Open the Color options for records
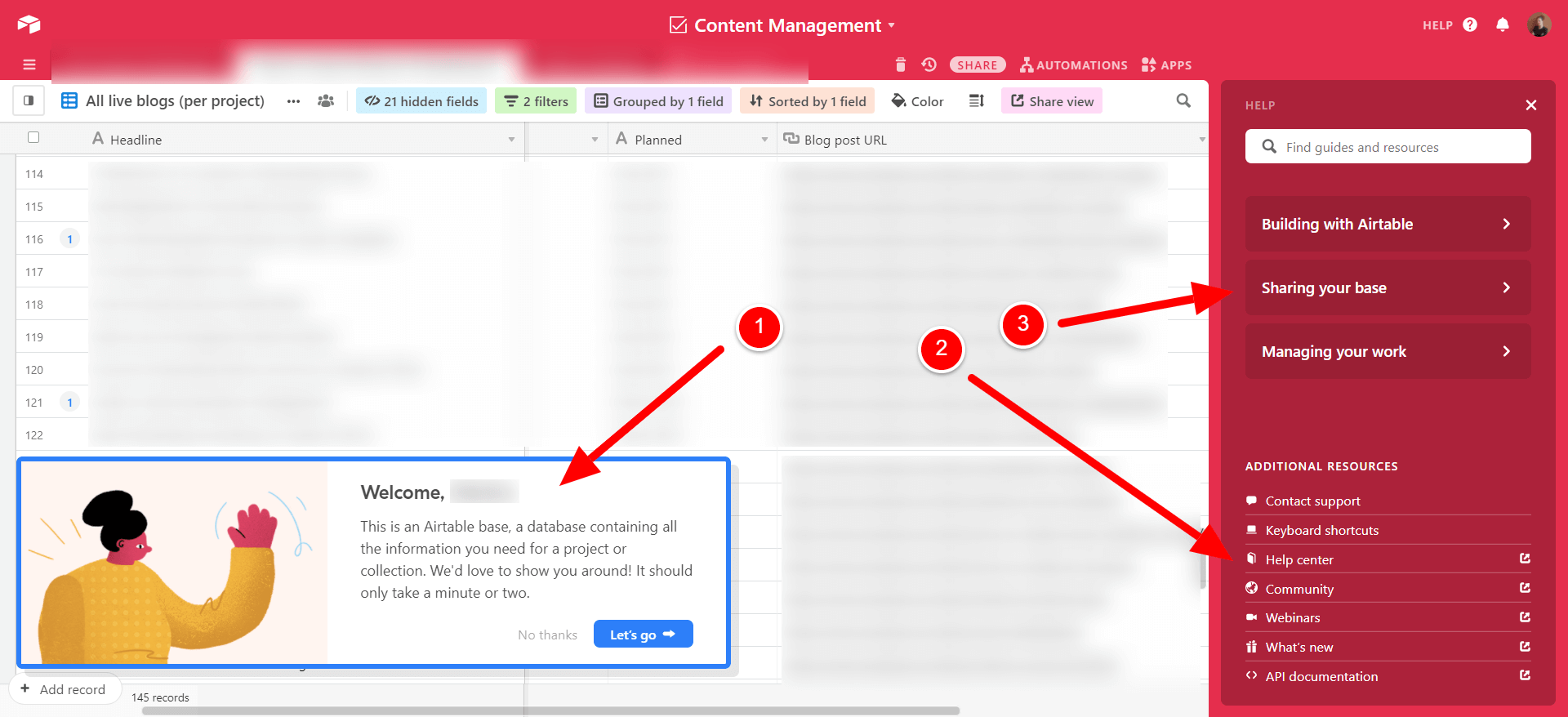 point(917,101)
